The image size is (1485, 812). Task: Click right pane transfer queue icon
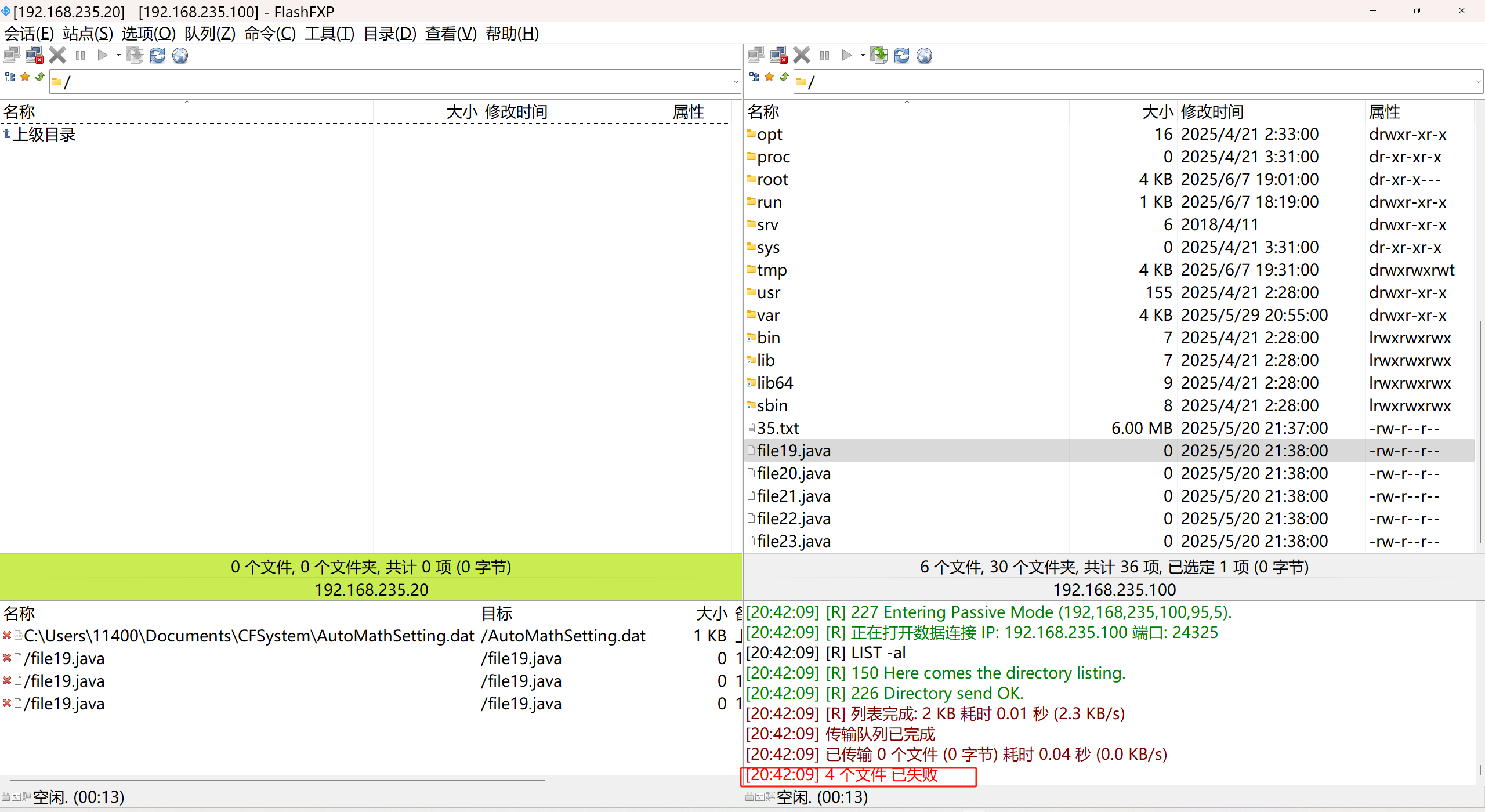pos(879,56)
